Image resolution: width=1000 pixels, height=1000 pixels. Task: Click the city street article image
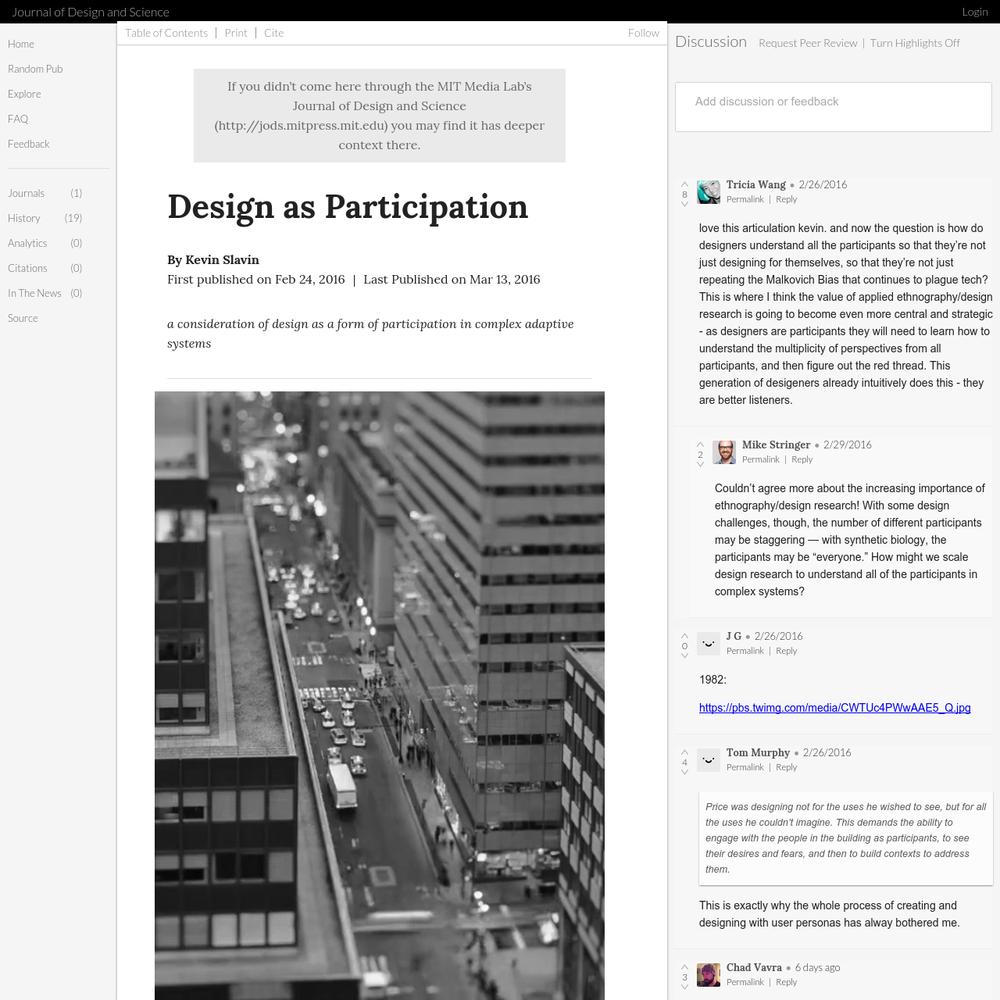379,695
